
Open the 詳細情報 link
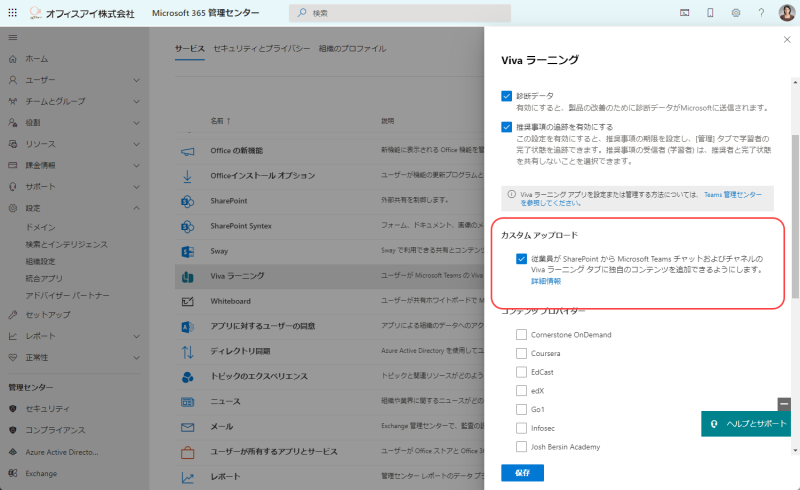pos(545,281)
